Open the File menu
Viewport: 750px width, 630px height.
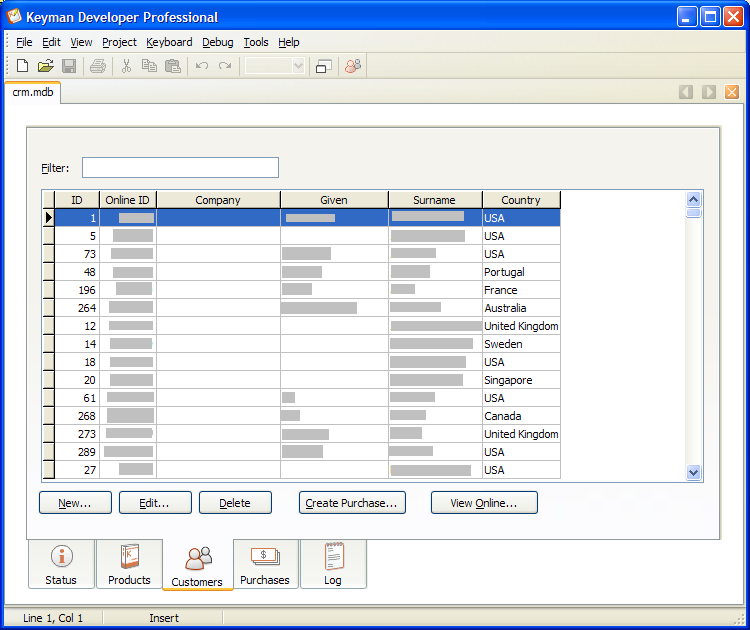[x=24, y=42]
